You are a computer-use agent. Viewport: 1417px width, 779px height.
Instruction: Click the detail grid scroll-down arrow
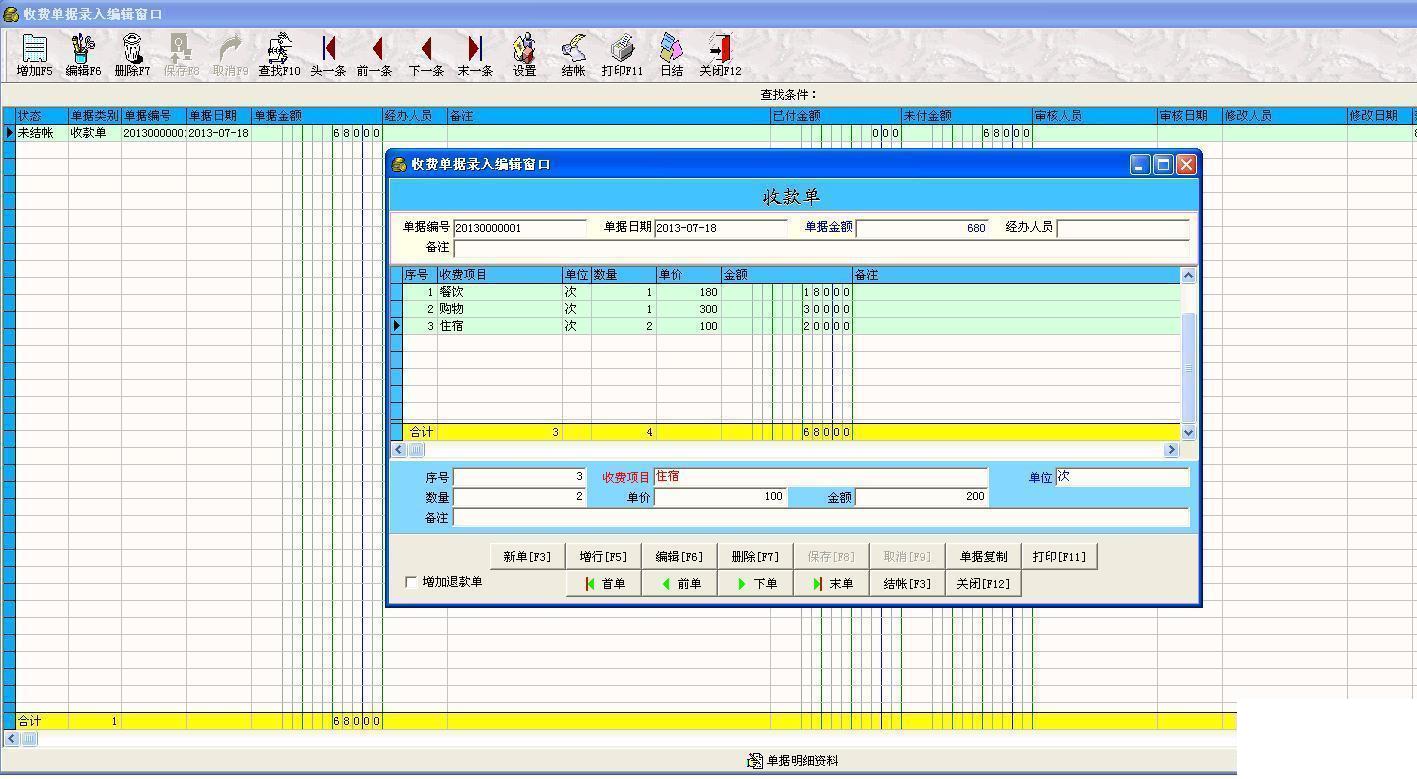click(1188, 433)
